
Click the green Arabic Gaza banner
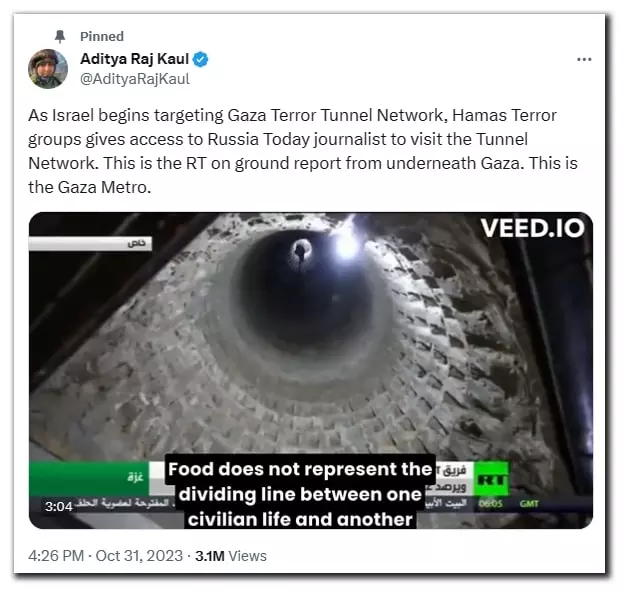tap(89, 477)
